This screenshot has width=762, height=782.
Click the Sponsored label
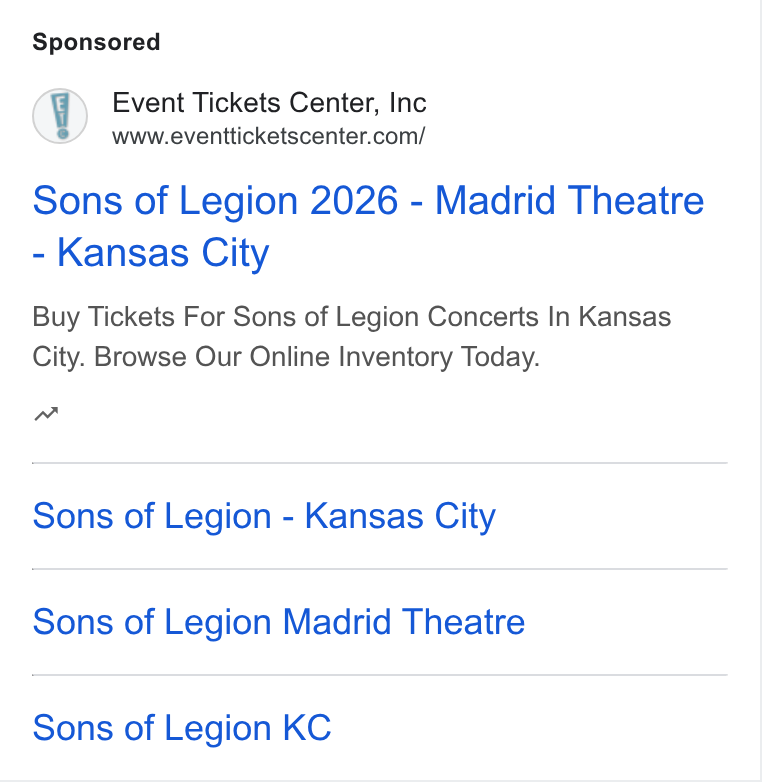click(x=96, y=42)
